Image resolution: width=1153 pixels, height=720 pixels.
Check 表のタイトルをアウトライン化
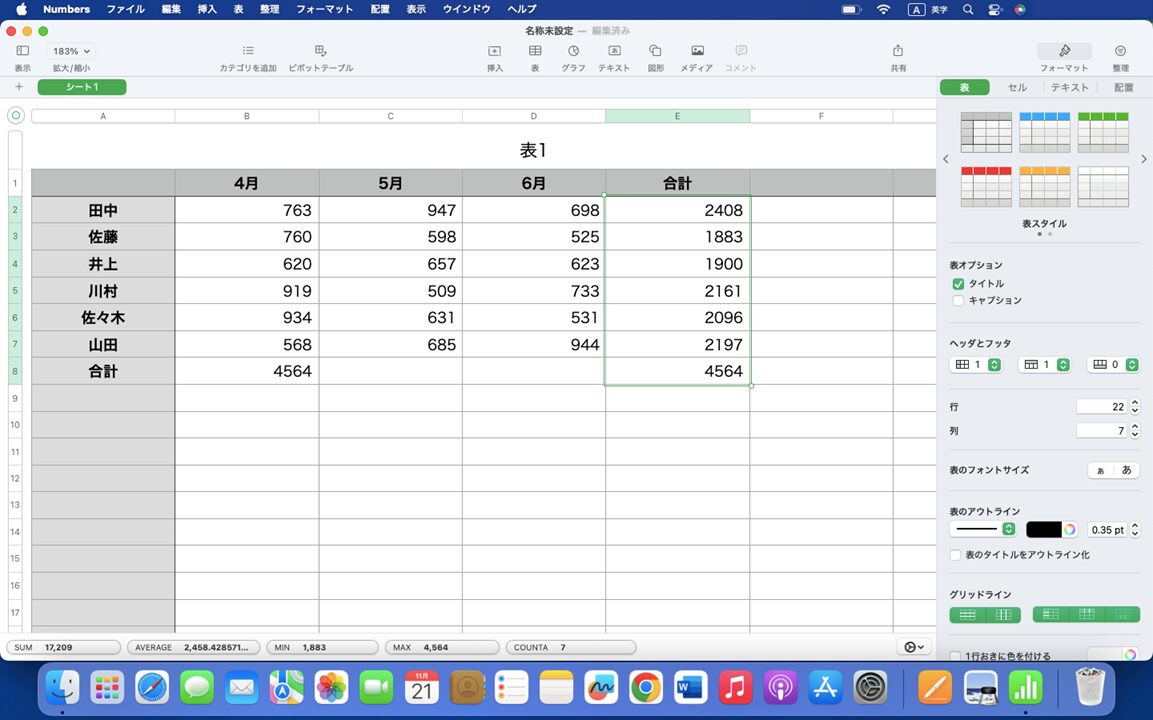(954, 555)
